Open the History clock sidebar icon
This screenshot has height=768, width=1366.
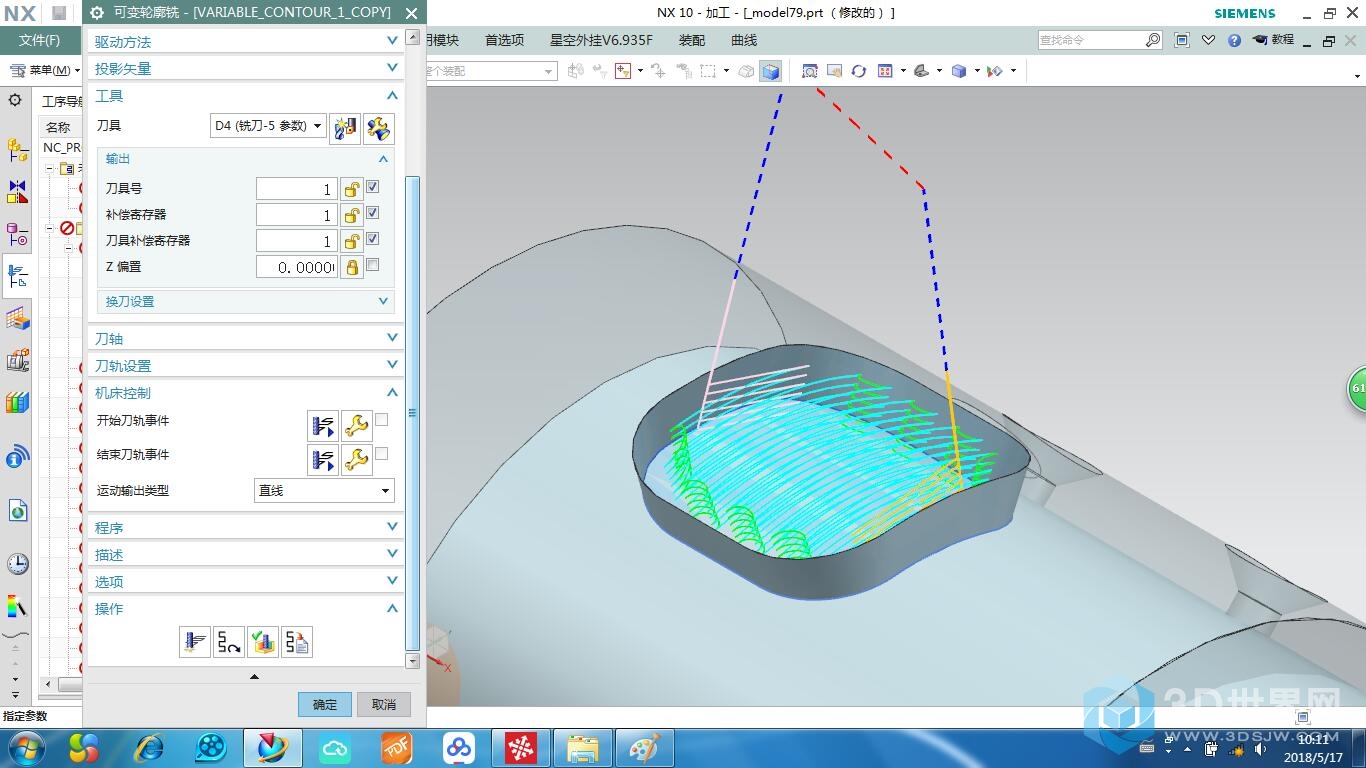point(18,564)
